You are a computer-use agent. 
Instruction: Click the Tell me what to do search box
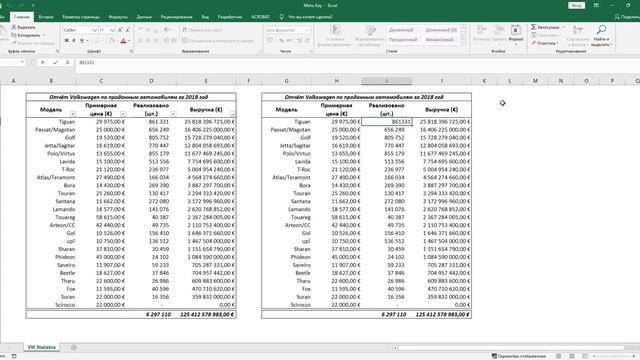click(x=306, y=17)
